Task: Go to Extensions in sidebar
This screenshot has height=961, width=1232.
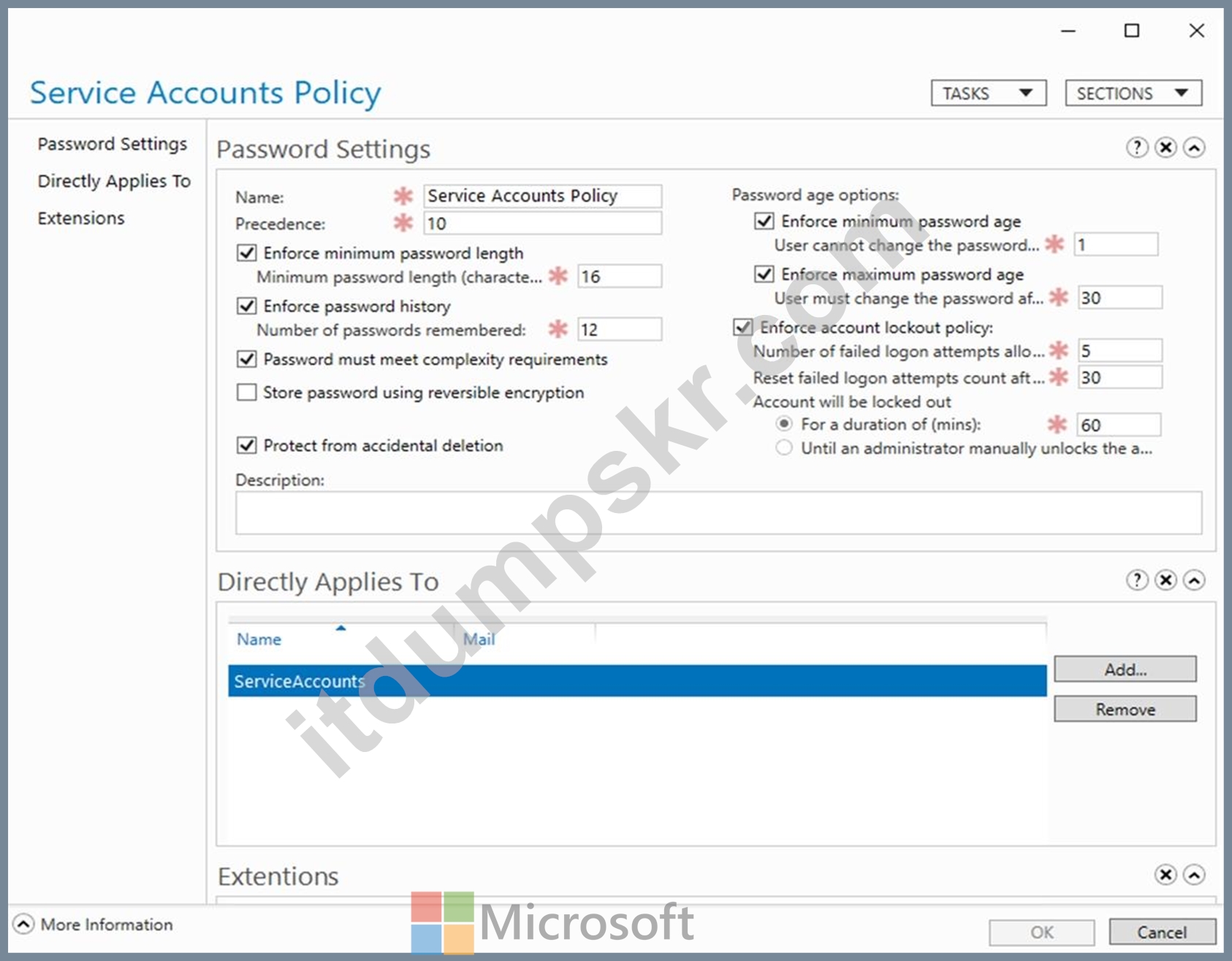Action: click(81, 219)
